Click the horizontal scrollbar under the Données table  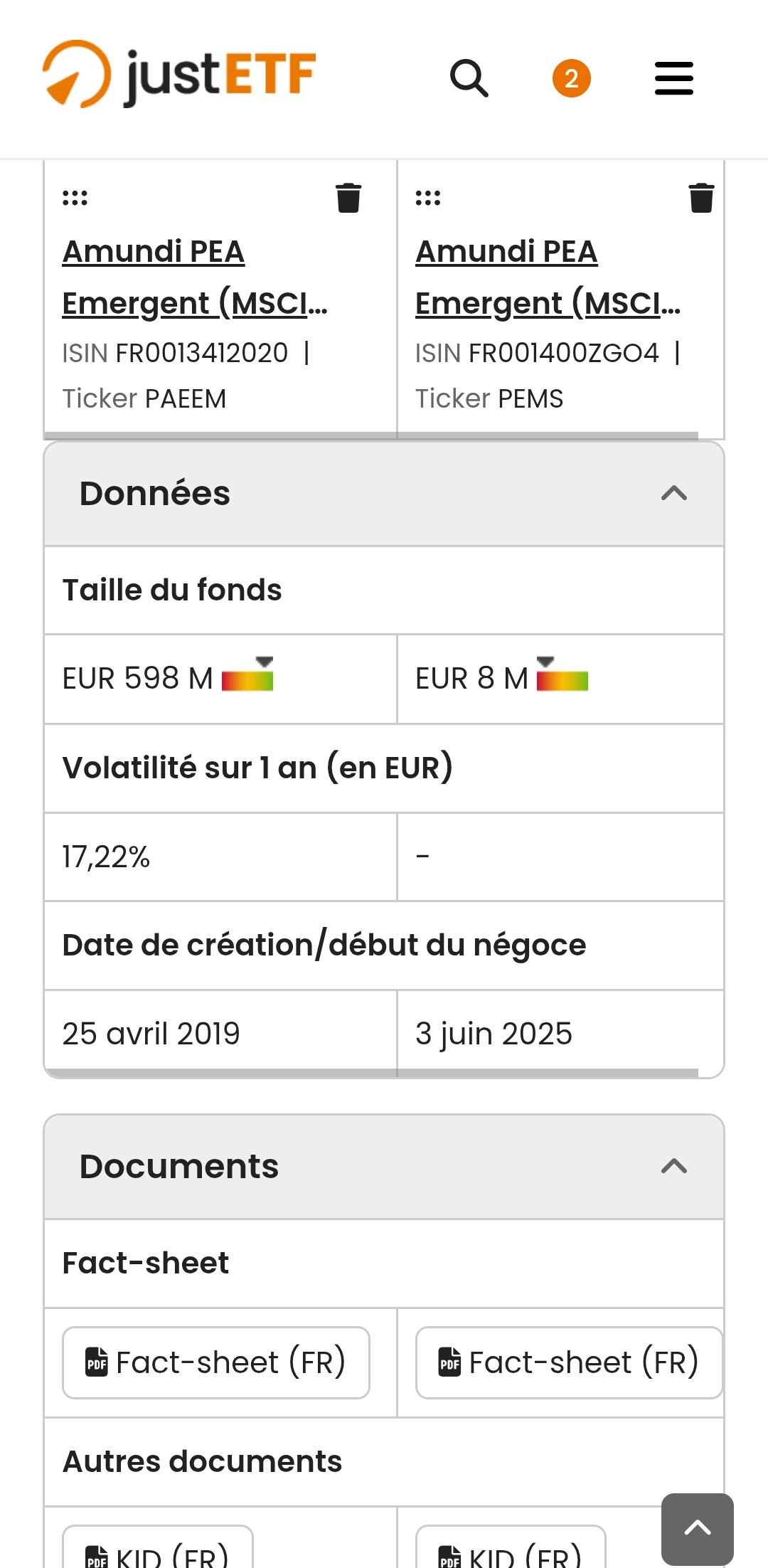[x=370, y=1073]
